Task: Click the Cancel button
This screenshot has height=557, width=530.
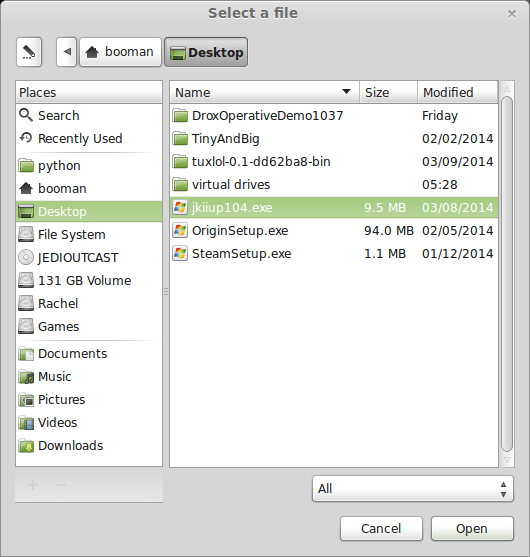Action: (381, 529)
